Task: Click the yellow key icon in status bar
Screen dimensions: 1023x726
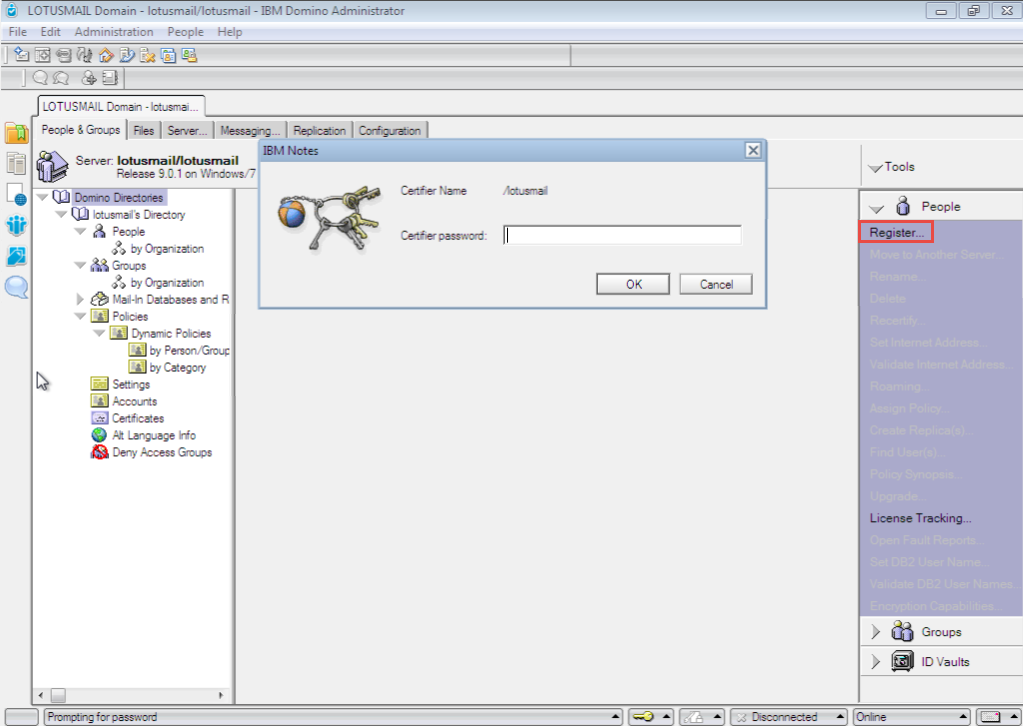Action: click(x=643, y=717)
